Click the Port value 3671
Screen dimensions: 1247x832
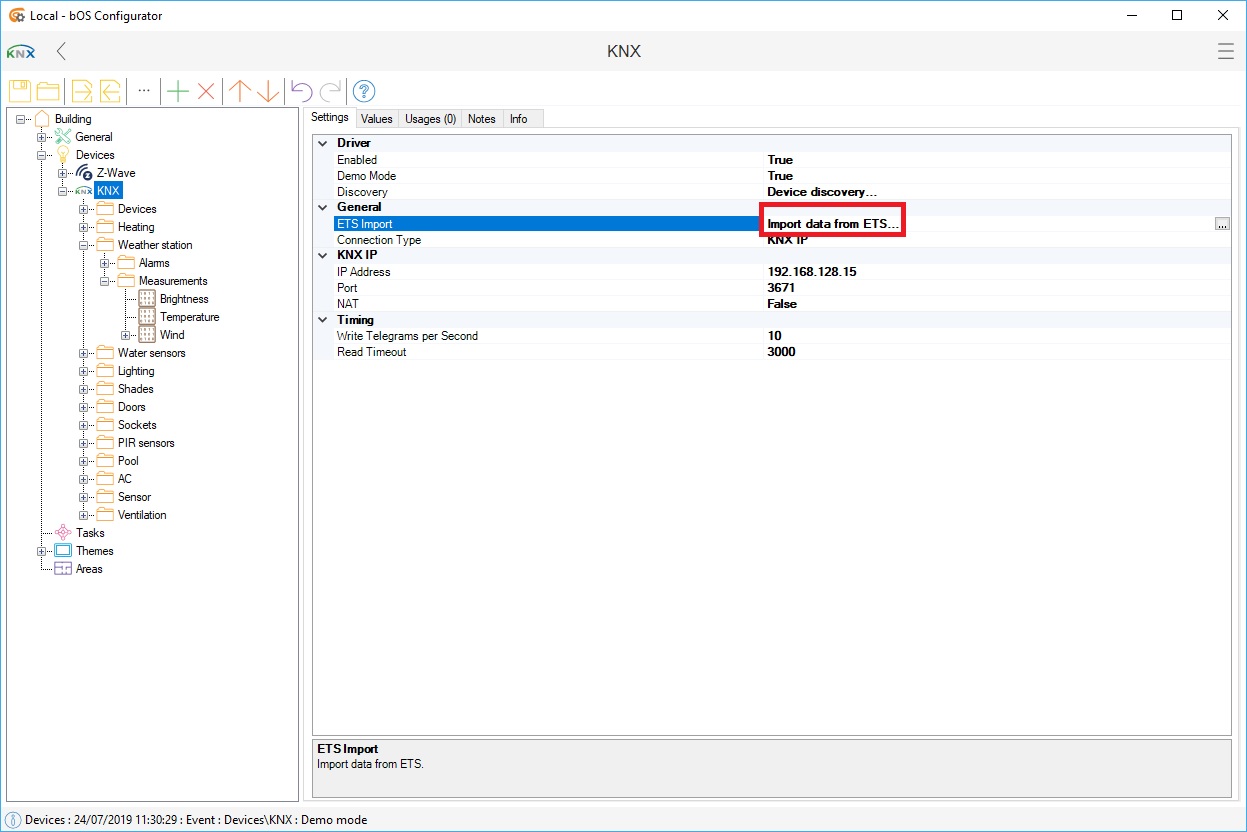[781, 288]
